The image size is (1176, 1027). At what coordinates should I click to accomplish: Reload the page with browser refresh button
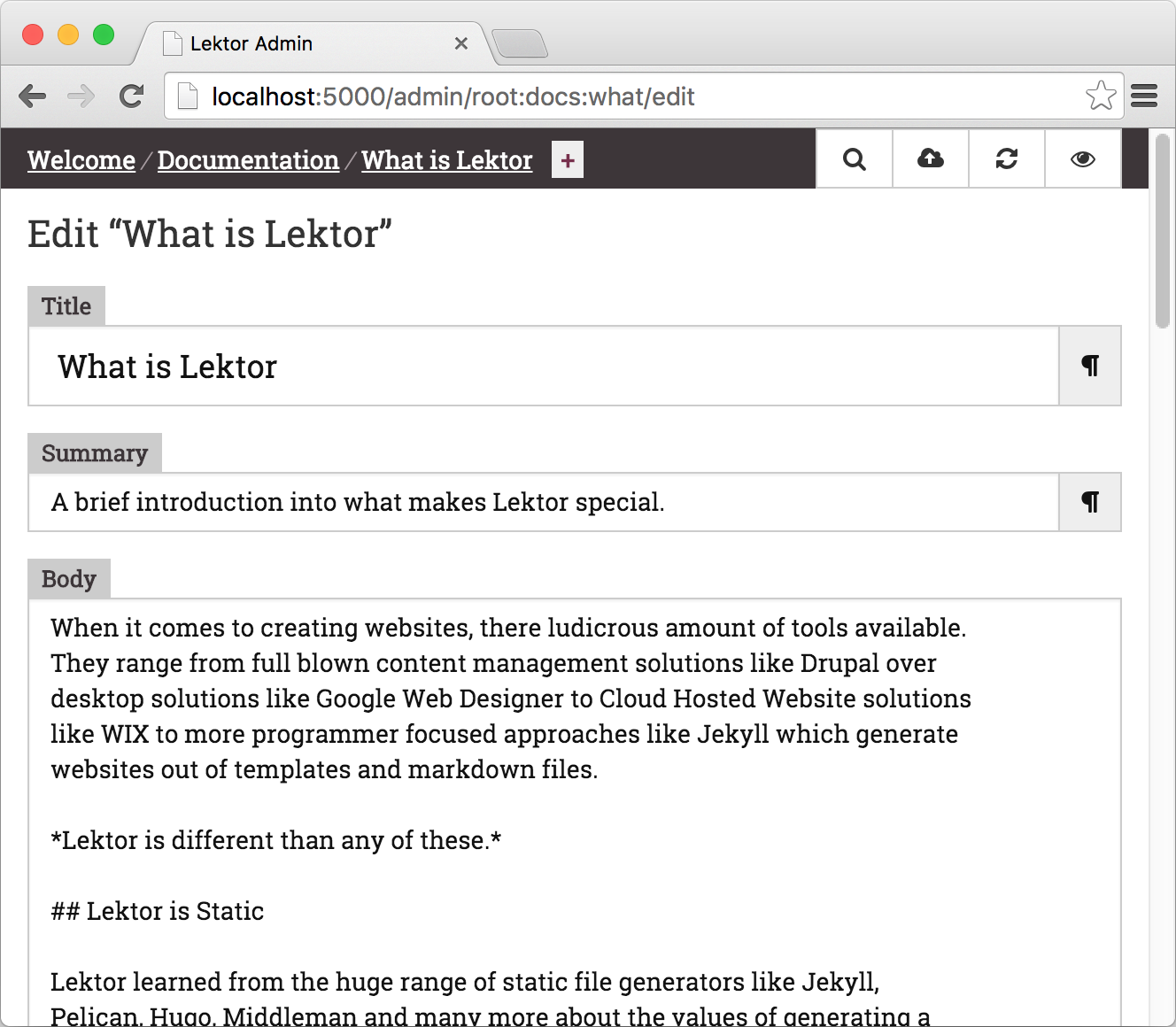point(132,96)
